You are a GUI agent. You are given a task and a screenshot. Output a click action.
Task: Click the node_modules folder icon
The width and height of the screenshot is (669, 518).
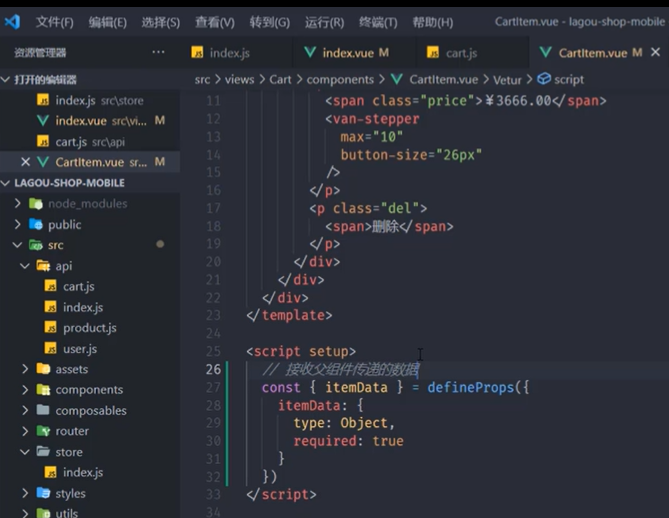(36, 204)
